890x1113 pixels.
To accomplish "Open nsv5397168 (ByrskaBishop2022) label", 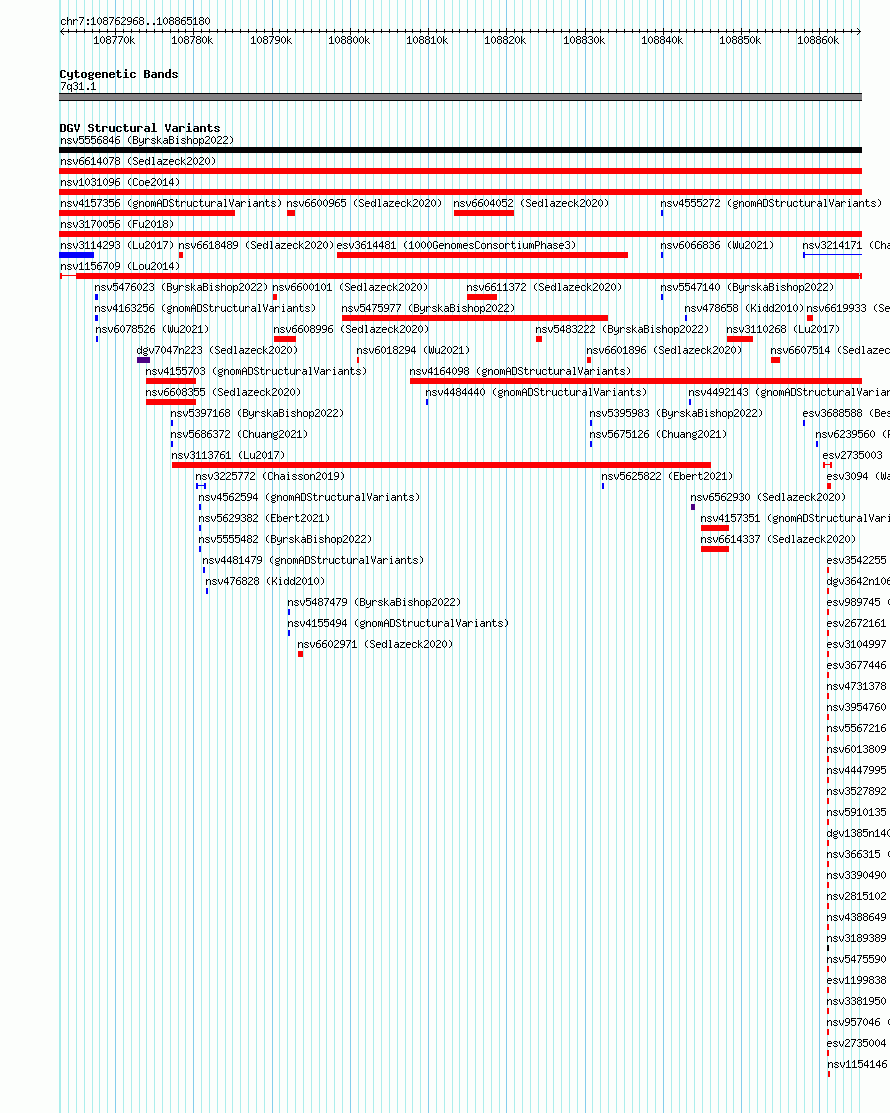I will pos(257,413).
